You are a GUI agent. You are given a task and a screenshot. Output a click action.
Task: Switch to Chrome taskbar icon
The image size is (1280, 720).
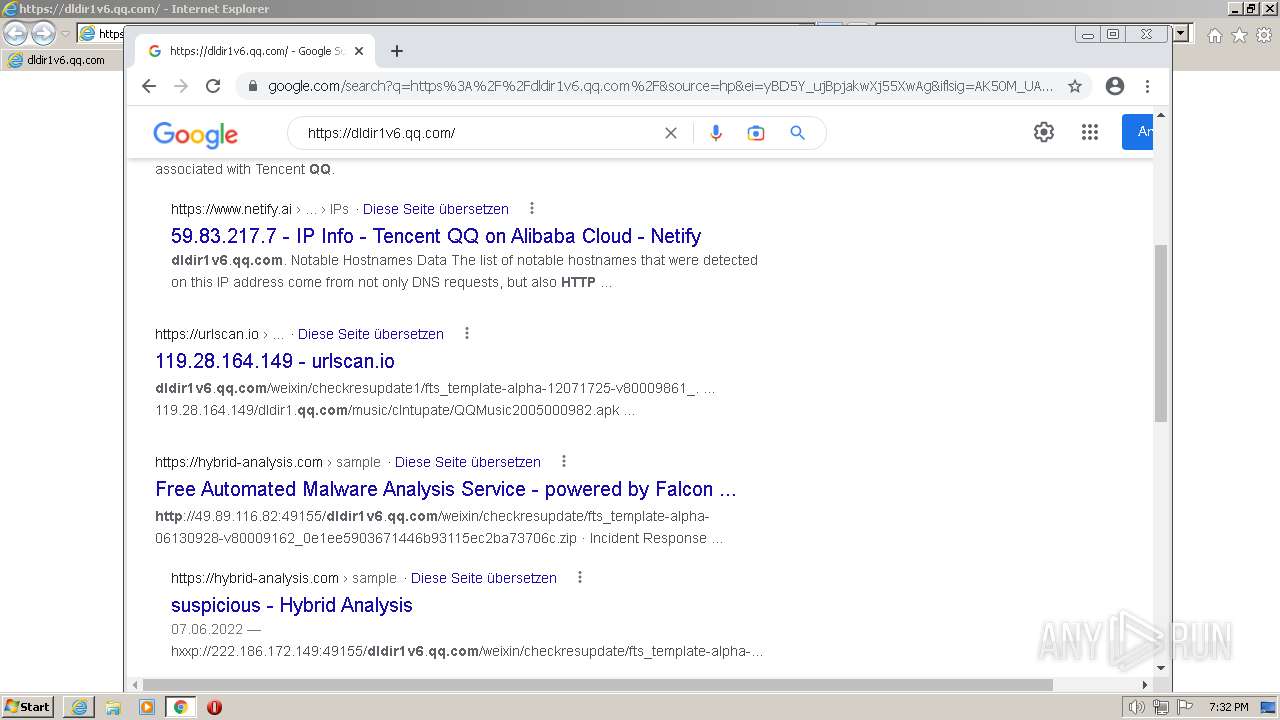180,707
